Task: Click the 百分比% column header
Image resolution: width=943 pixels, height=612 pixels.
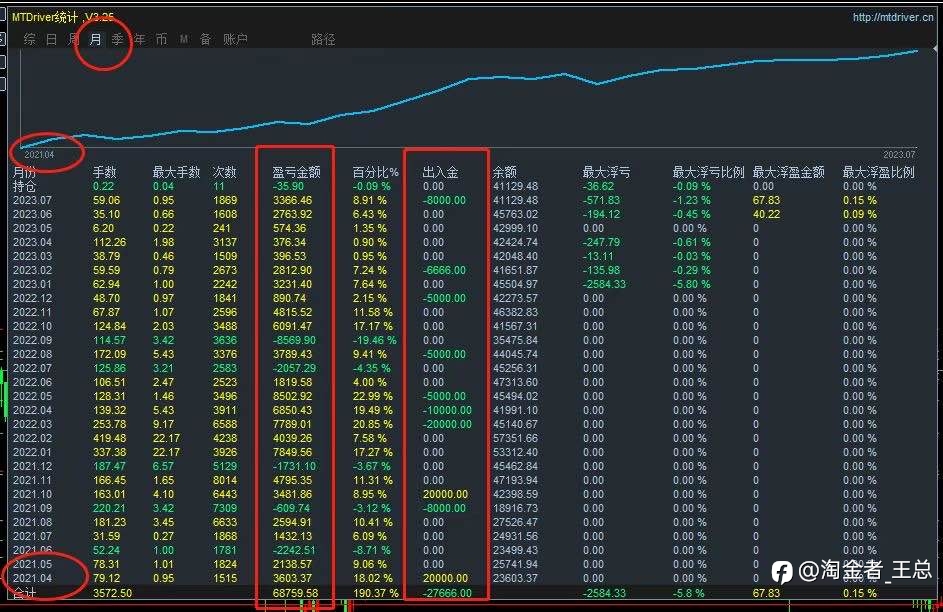Action: [375, 173]
